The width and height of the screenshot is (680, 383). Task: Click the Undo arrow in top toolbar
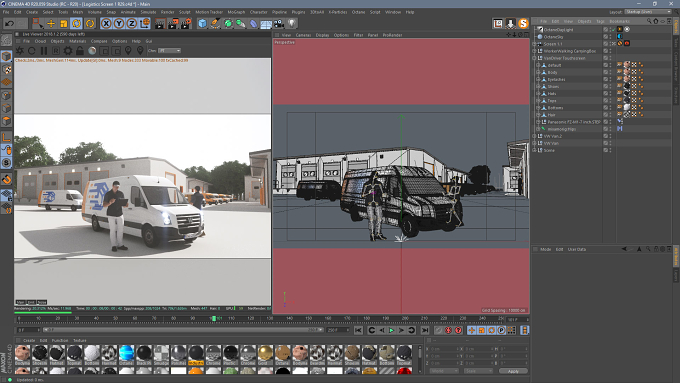[9, 23]
